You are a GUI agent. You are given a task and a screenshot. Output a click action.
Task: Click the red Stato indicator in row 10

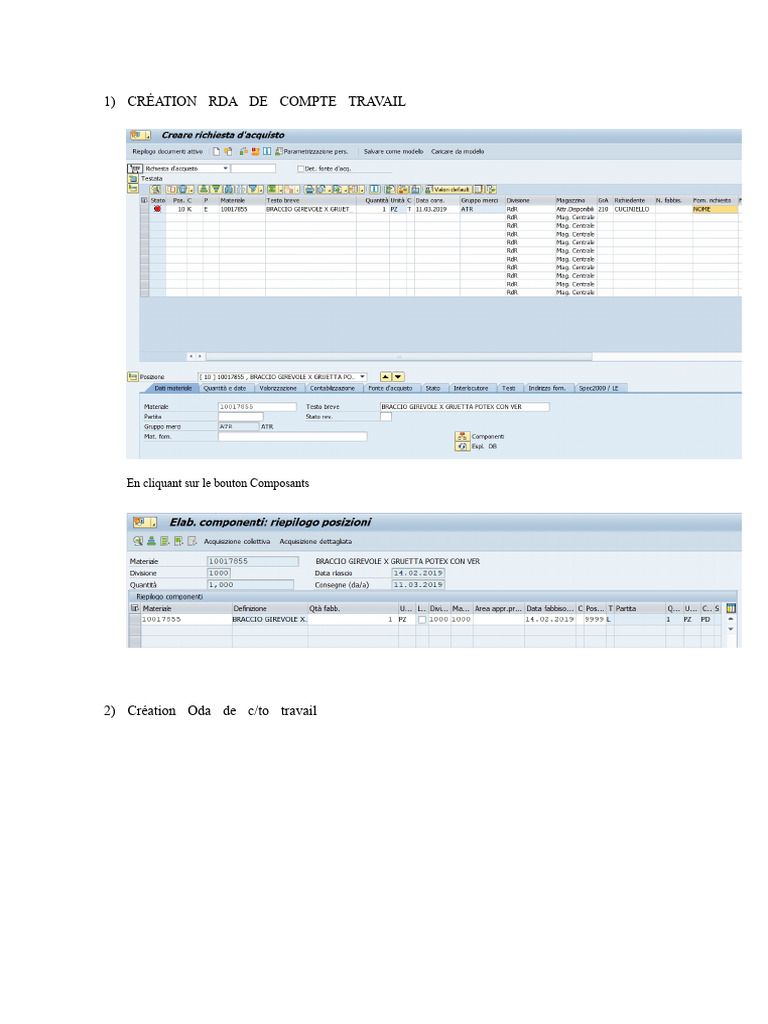tap(157, 209)
